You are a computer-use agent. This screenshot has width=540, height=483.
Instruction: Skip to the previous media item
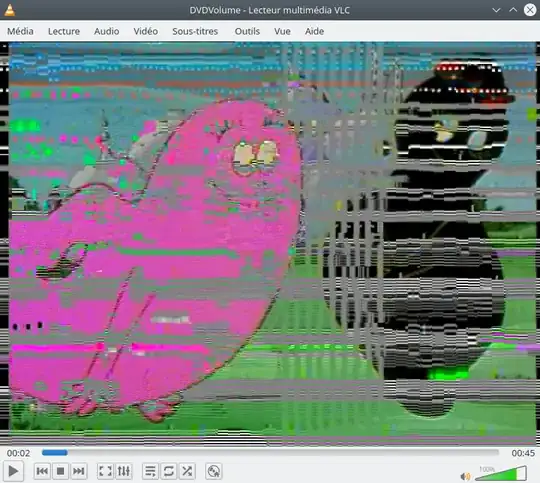(x=42, y=471)
